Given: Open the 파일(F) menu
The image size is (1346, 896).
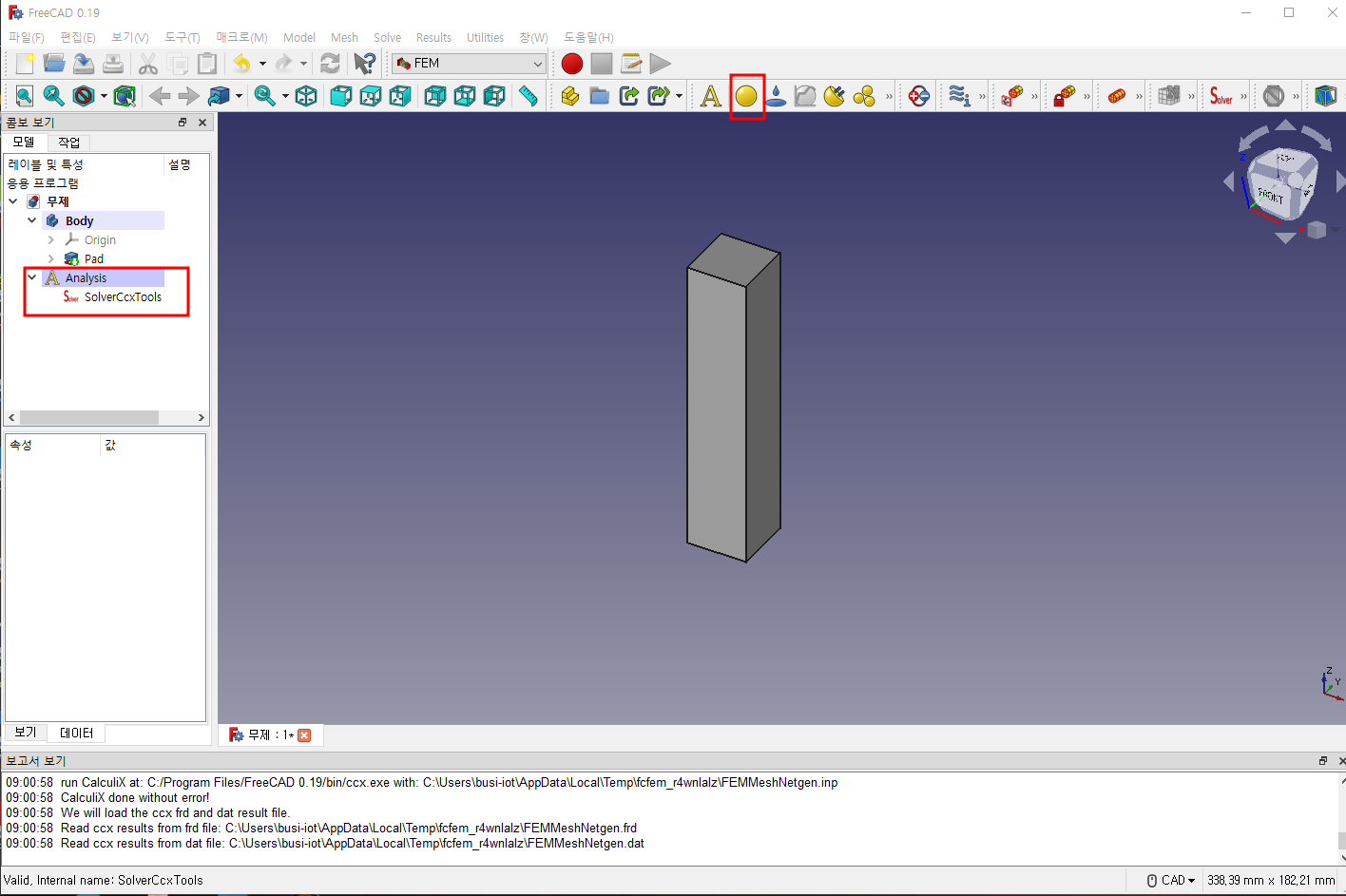Looking at the screenshot, I should click(27, 37).
